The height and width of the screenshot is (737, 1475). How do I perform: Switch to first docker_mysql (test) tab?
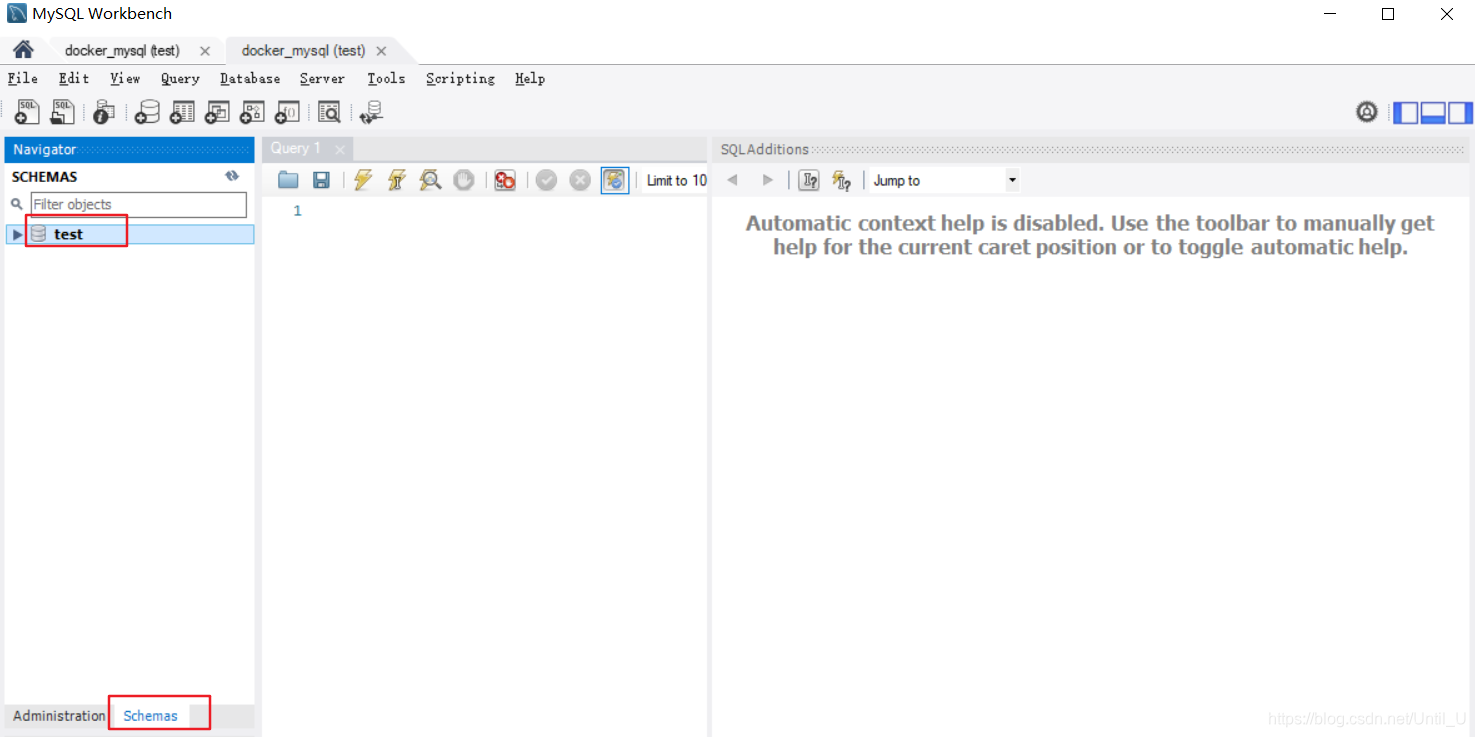pyautogui.click(x=122, y=51)
